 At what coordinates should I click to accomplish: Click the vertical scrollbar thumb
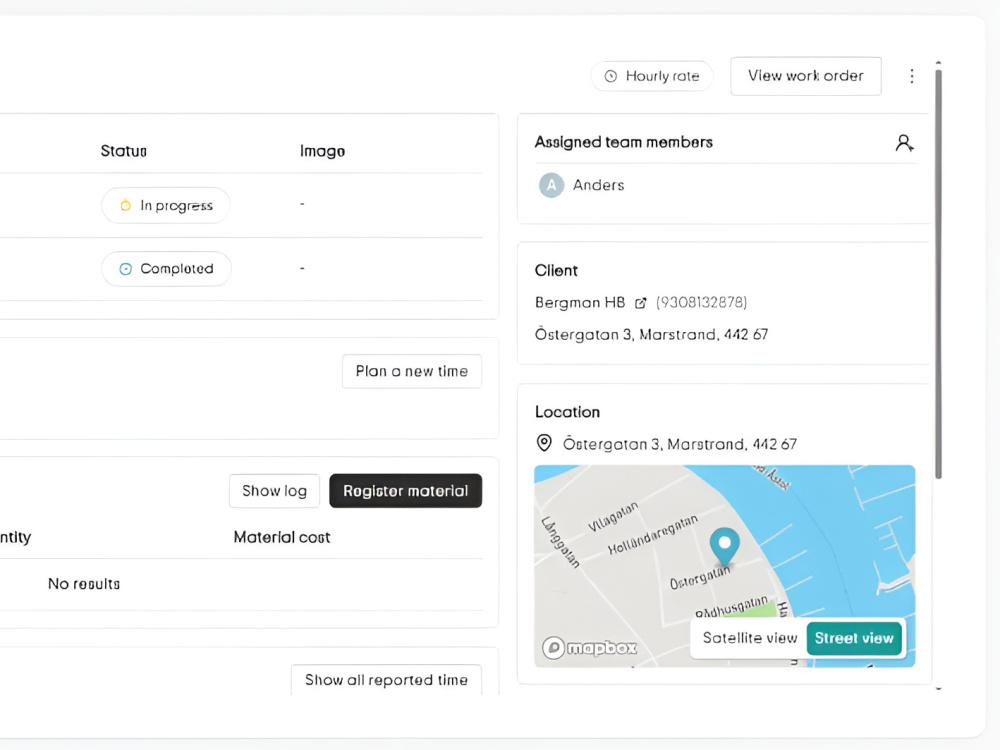tap(938, 274)
